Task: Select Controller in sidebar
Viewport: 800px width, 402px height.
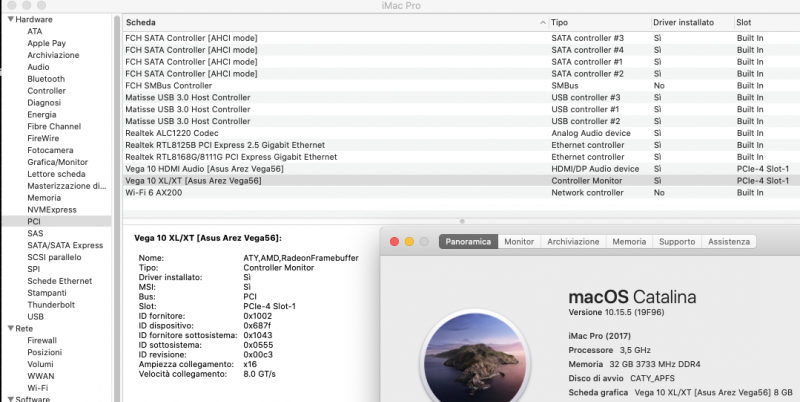Action: tap(46, 91)
